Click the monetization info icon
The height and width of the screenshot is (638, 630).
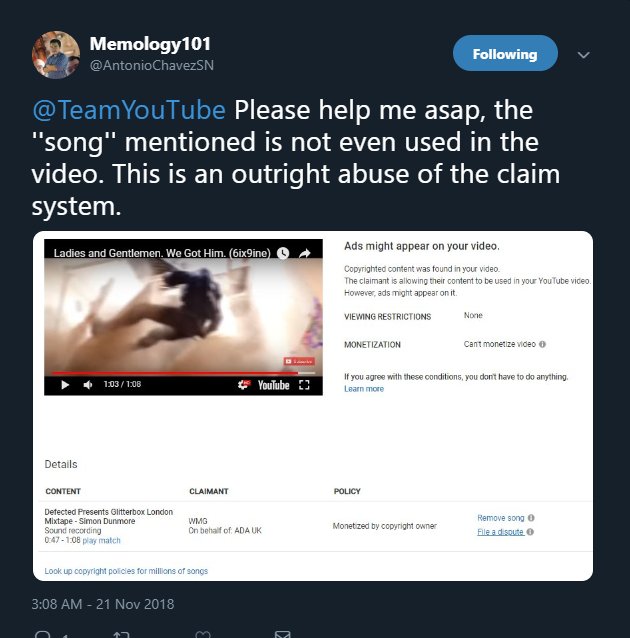pyautogui.click(x=542, y=344)
